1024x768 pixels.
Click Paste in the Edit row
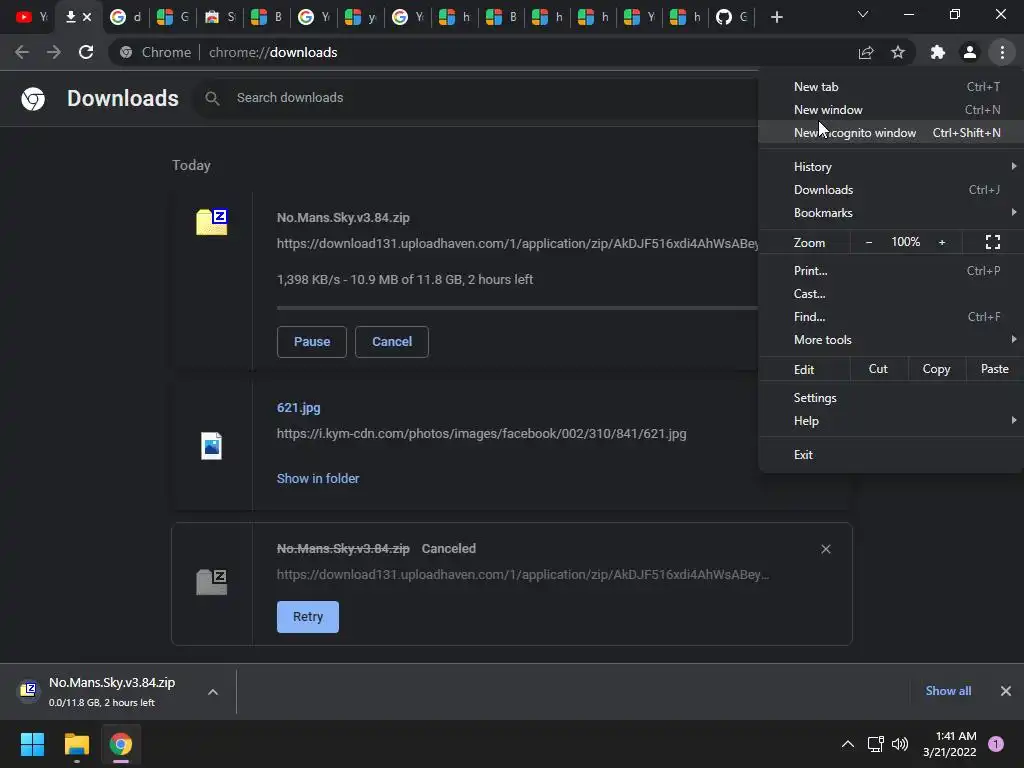coord(995,369)
